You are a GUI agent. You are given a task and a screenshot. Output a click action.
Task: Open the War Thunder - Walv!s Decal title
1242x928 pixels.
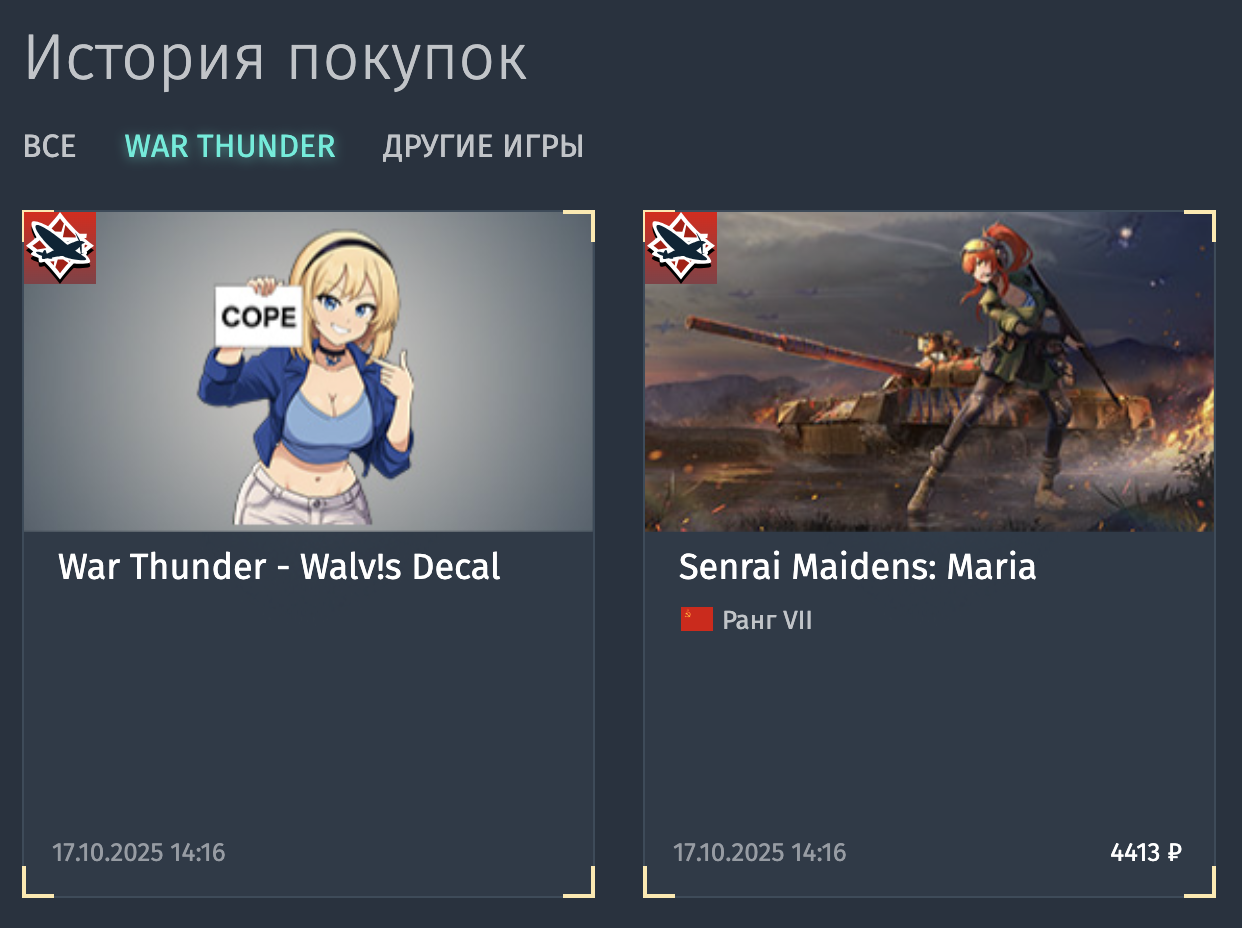coord(279,567)
